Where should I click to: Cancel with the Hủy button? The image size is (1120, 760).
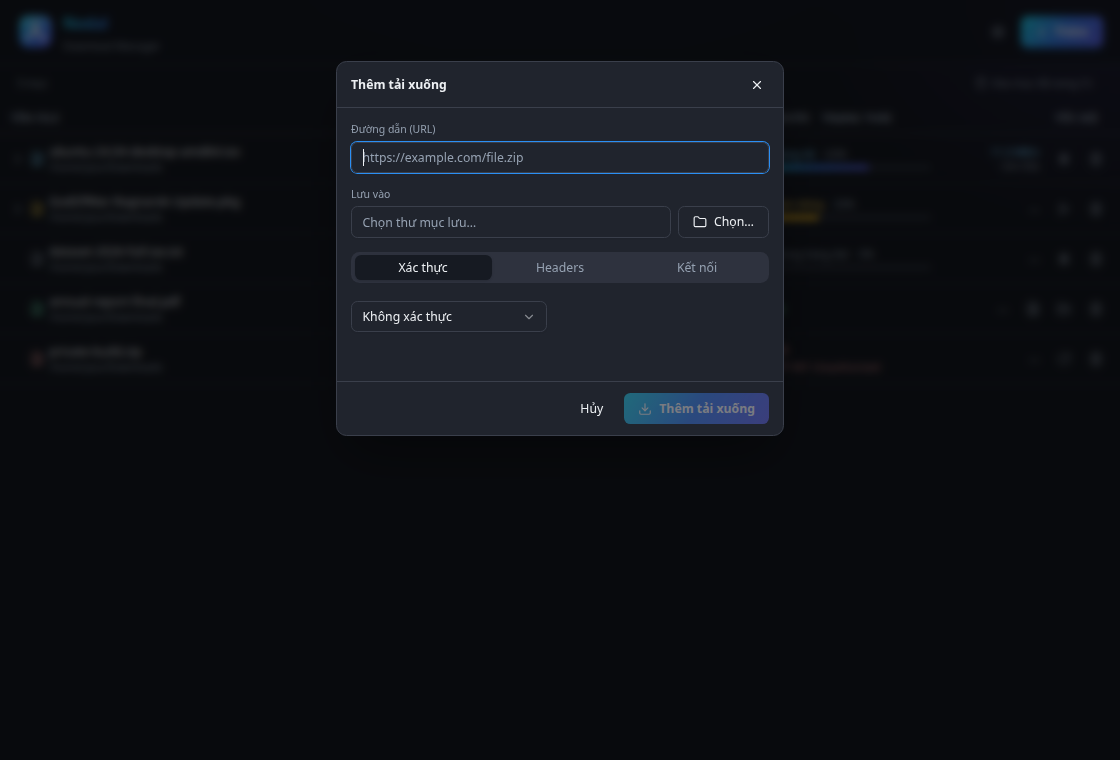click(591, 409)
